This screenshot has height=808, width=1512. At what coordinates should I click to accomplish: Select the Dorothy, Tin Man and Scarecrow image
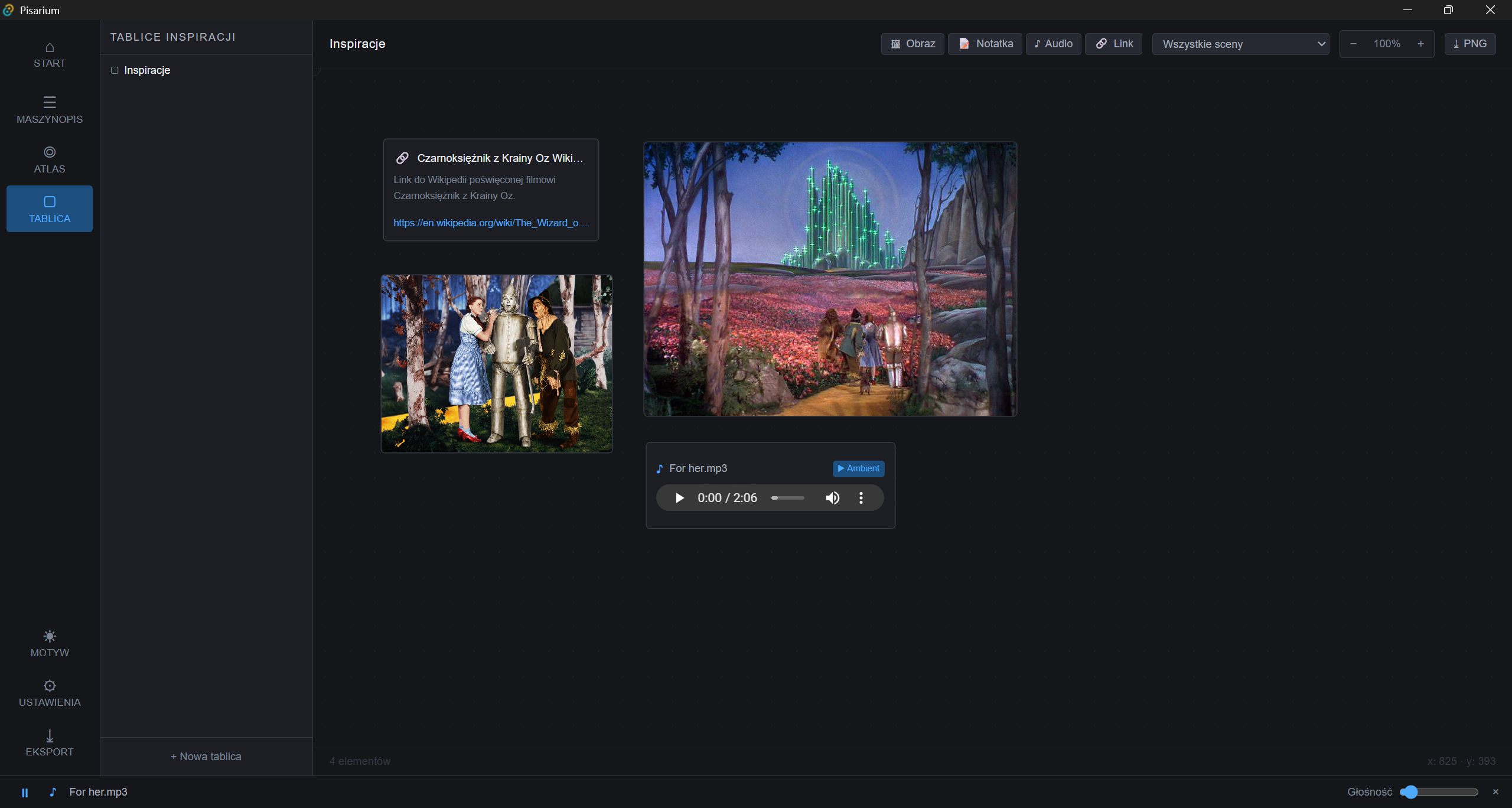[x=497, y=364]
